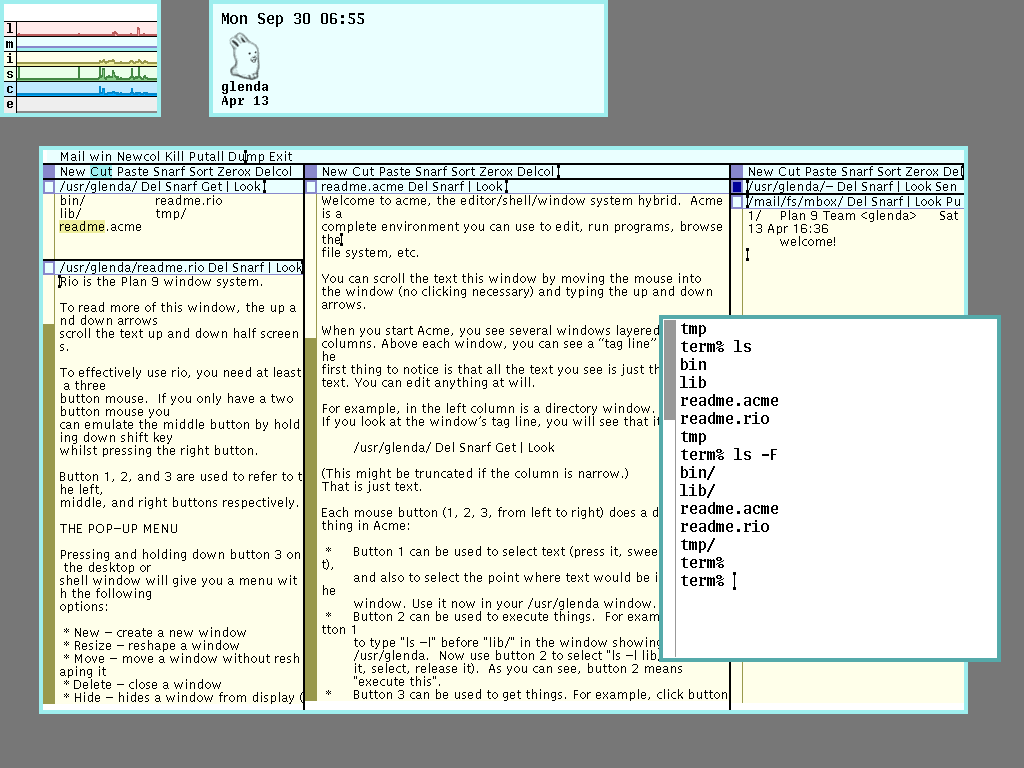
Task: Click the red load graph in stats window
Action: coord(87,28)
